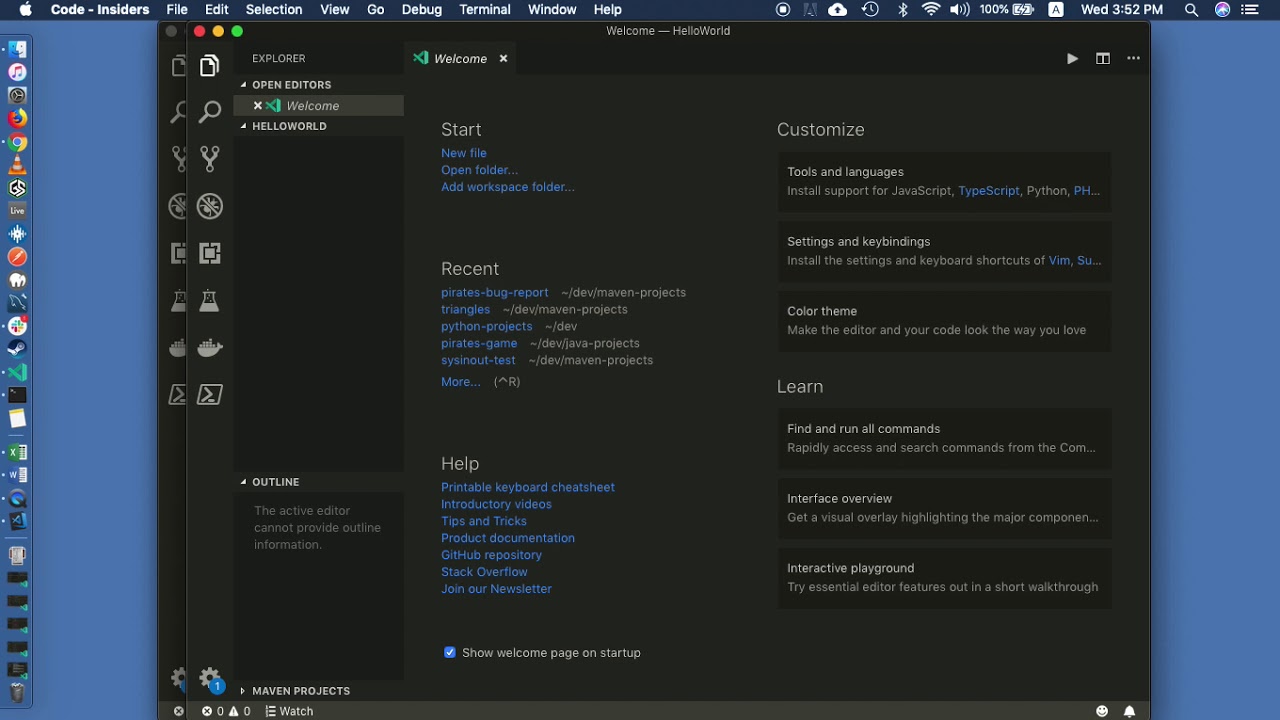Toggle Show welcome page on startup checkbox
This screenshot has height=720, width=1280.
450,653
